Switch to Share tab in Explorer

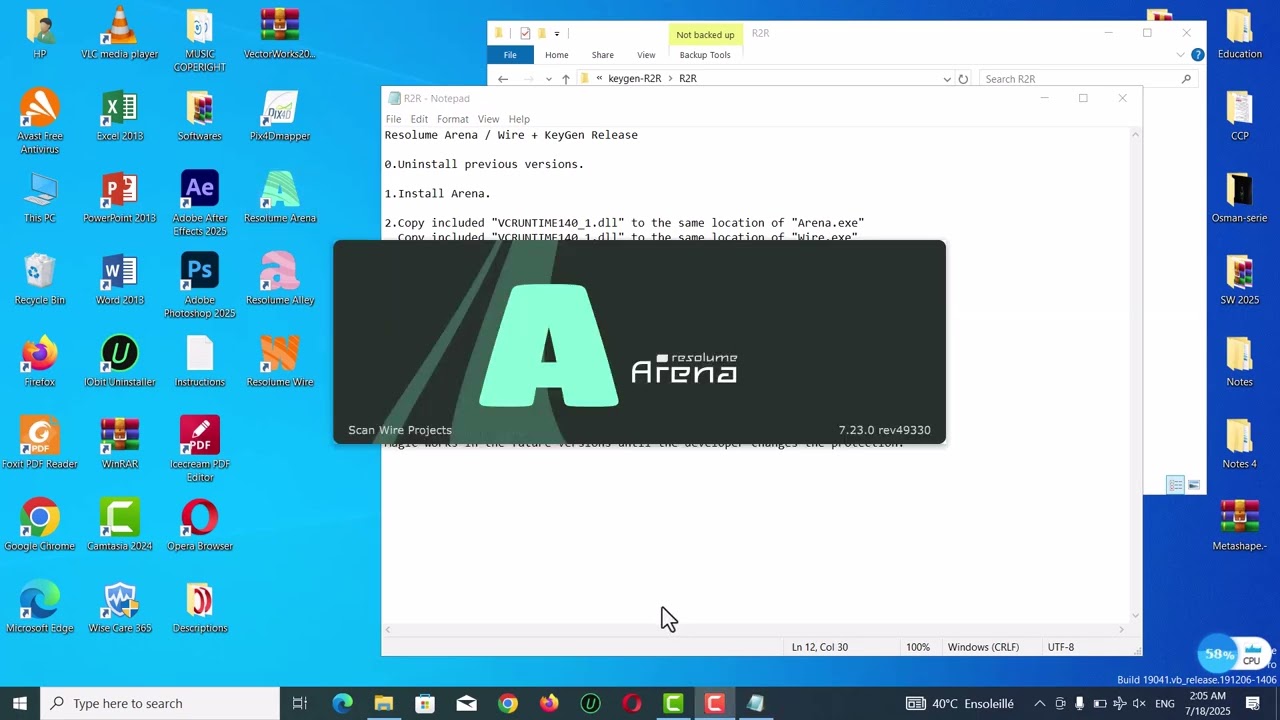pos(603,55)
